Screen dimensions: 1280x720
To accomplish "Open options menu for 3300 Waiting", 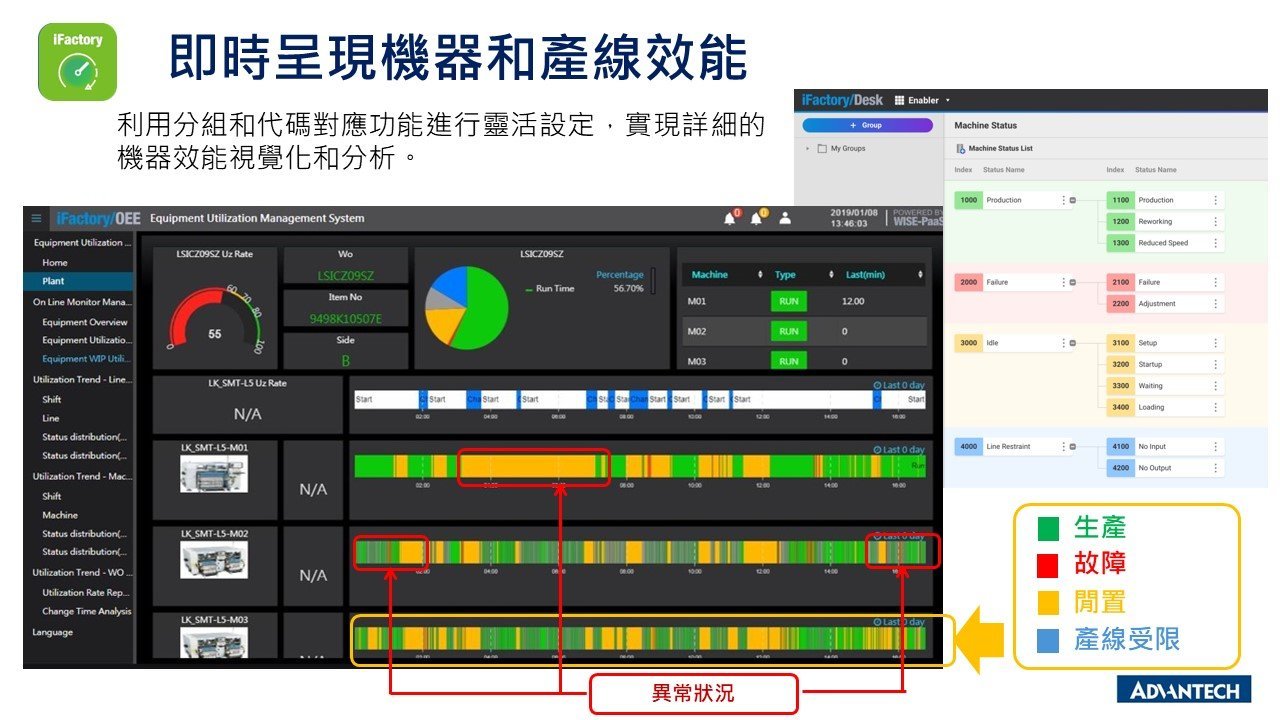I will [1216, 385].
